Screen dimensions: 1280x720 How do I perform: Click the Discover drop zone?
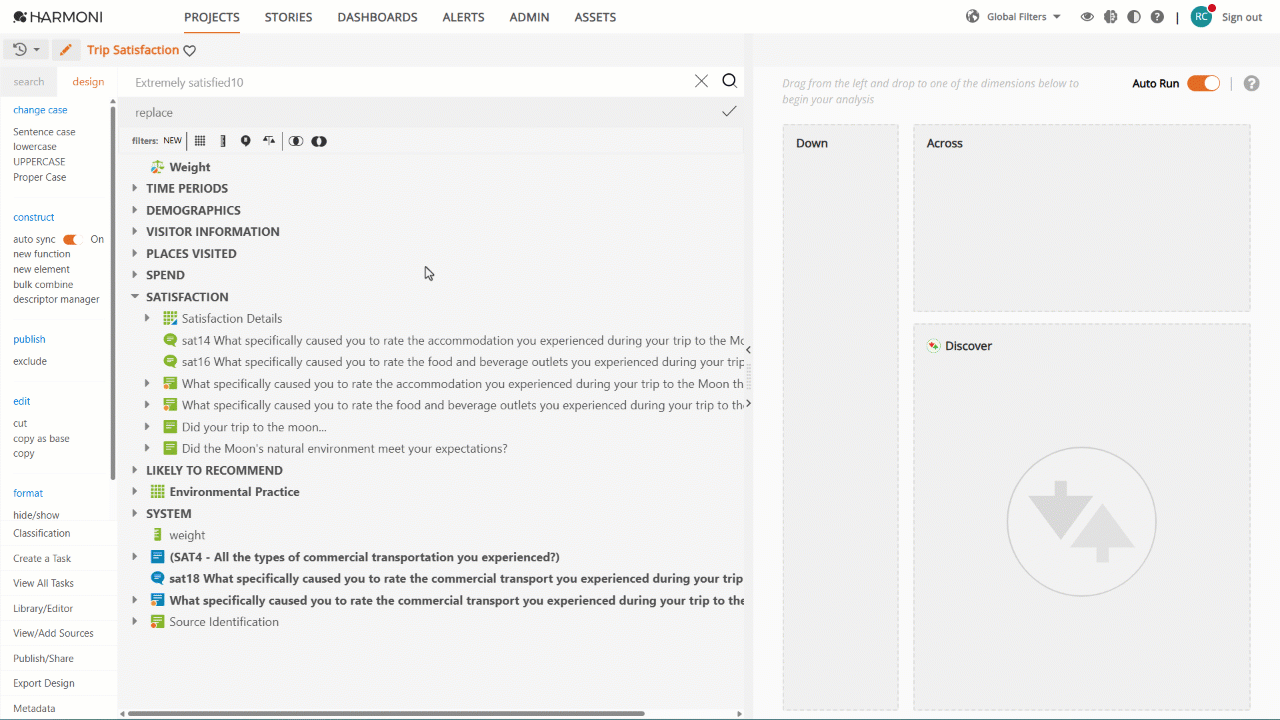pyautogui.click(x=1081, y=516)
